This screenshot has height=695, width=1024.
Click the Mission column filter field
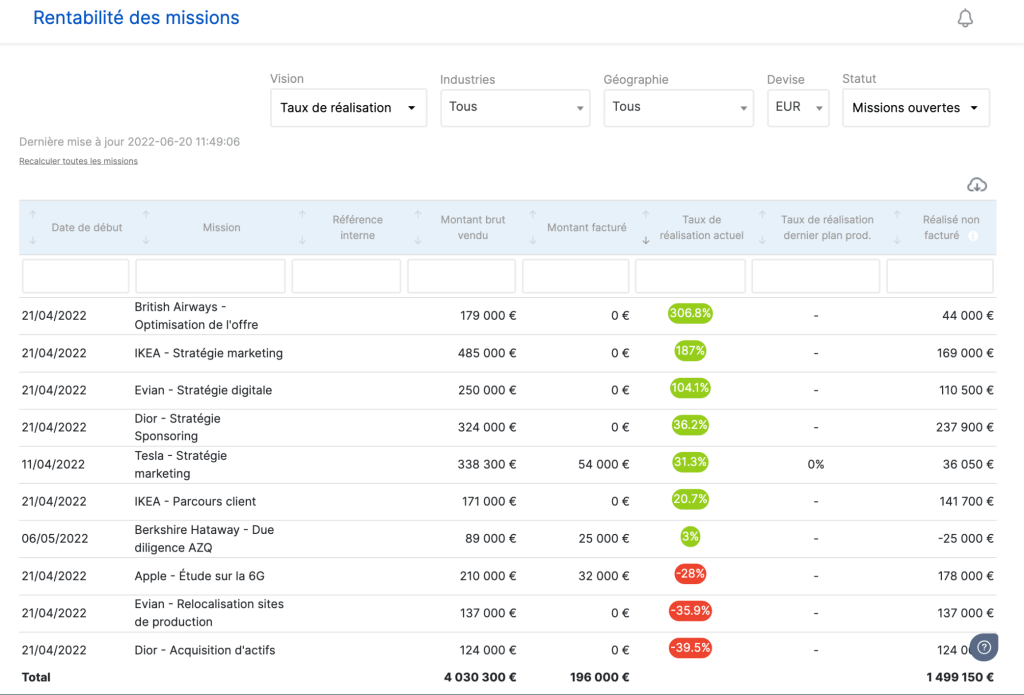coord(210,276)
